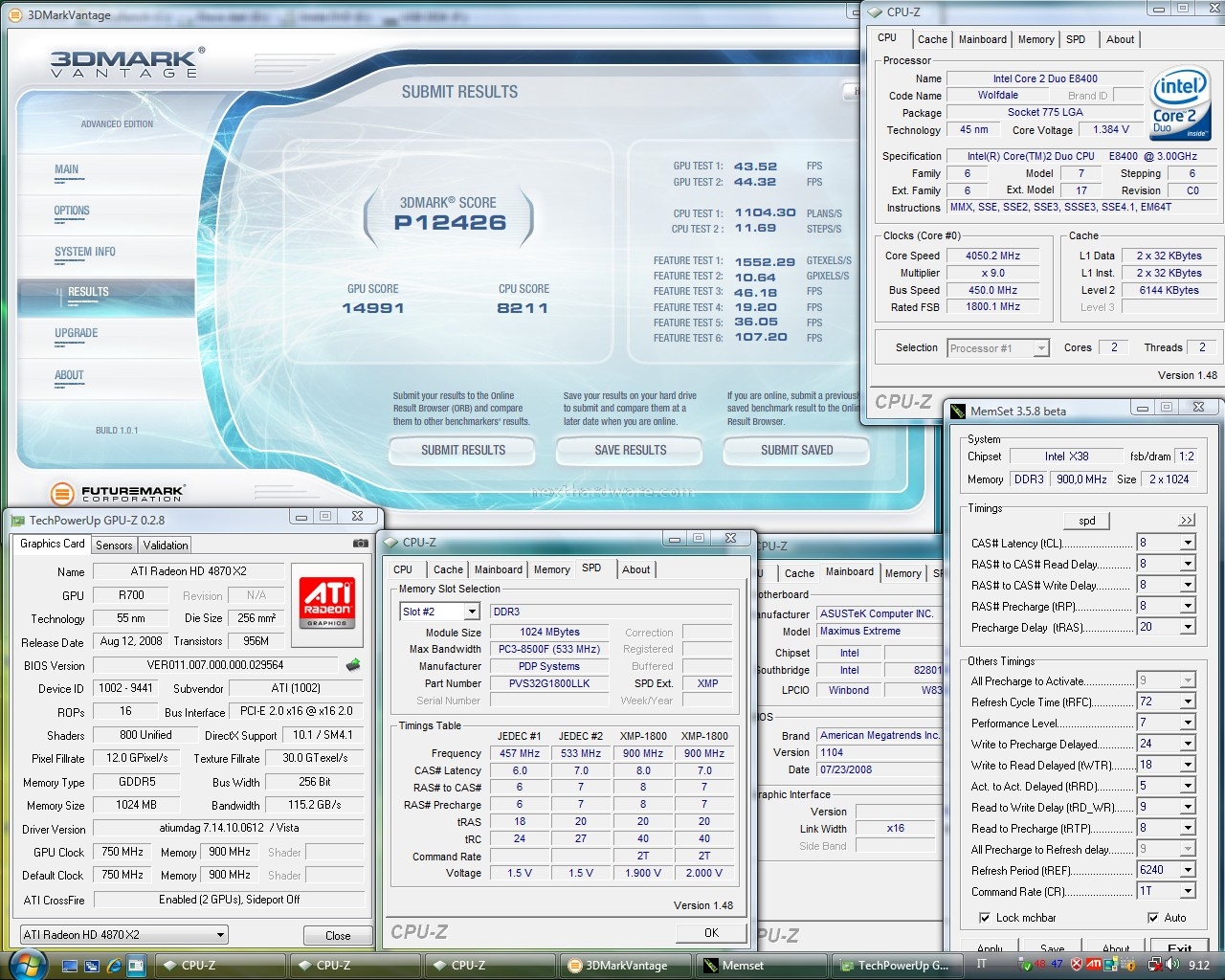The image size is (1225, 980).
Task: Switch to the Cache tab in top CPU-Z window
Action: coord(932,40)
